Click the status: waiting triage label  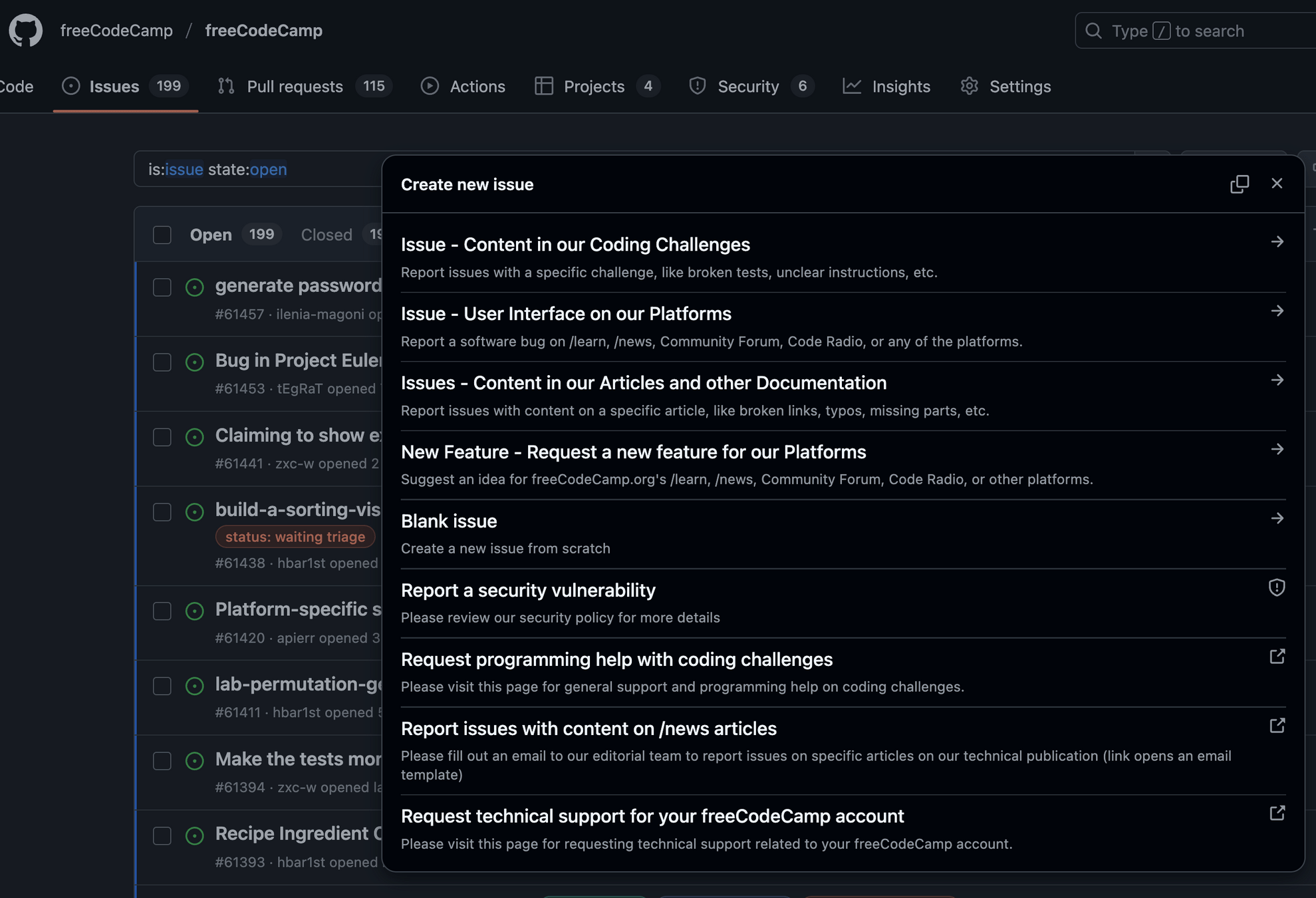click(x=295, y=537)
